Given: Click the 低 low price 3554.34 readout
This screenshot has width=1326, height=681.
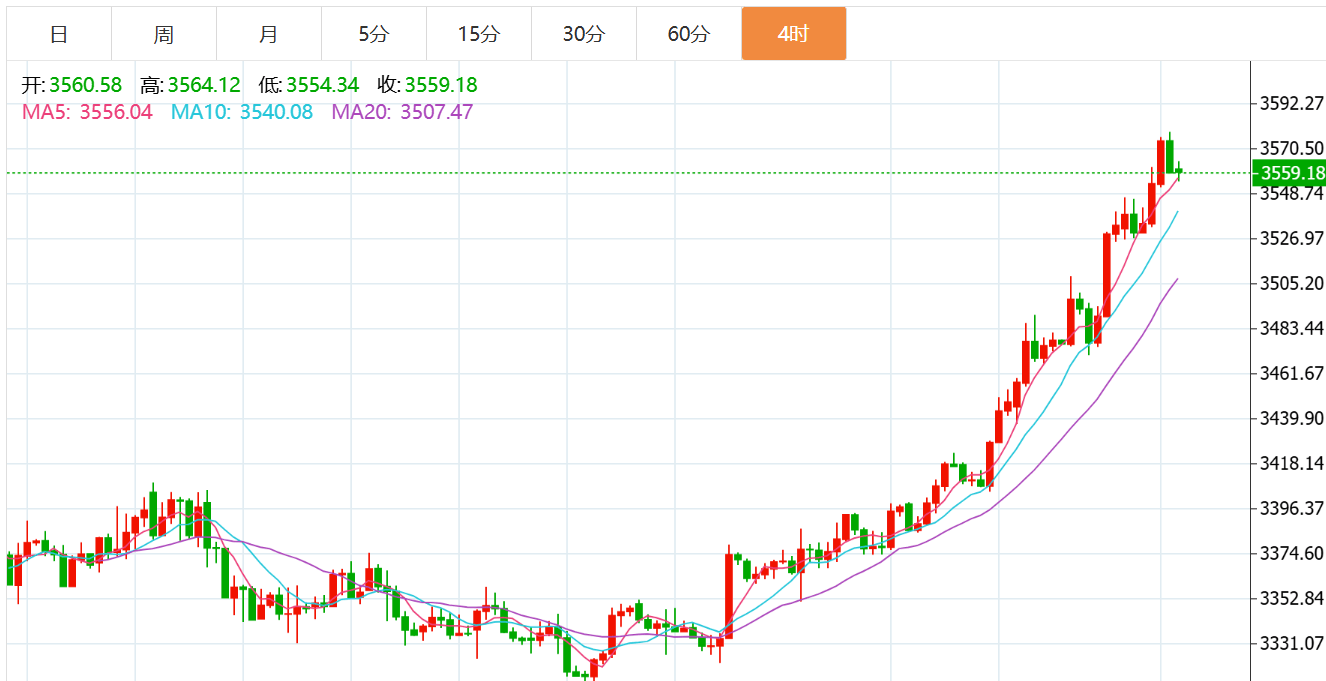Looking at the screenshot, I should click(x=309, y=86).
